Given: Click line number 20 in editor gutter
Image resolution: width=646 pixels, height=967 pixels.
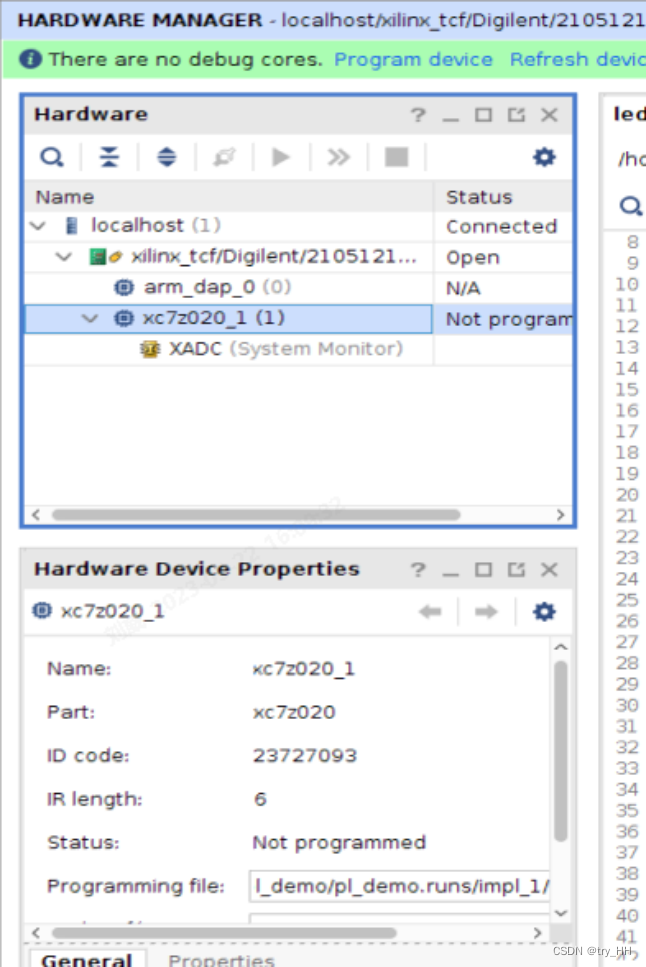Looking at the screenshot, I should pyautogui.click(x=626, y=495).
